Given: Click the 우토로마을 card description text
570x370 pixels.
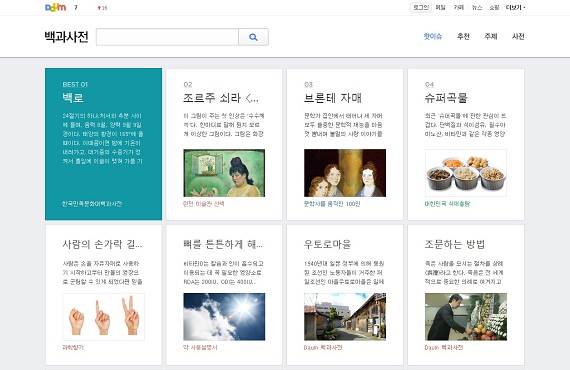Looking at the screenshot, I should point(344,273).
